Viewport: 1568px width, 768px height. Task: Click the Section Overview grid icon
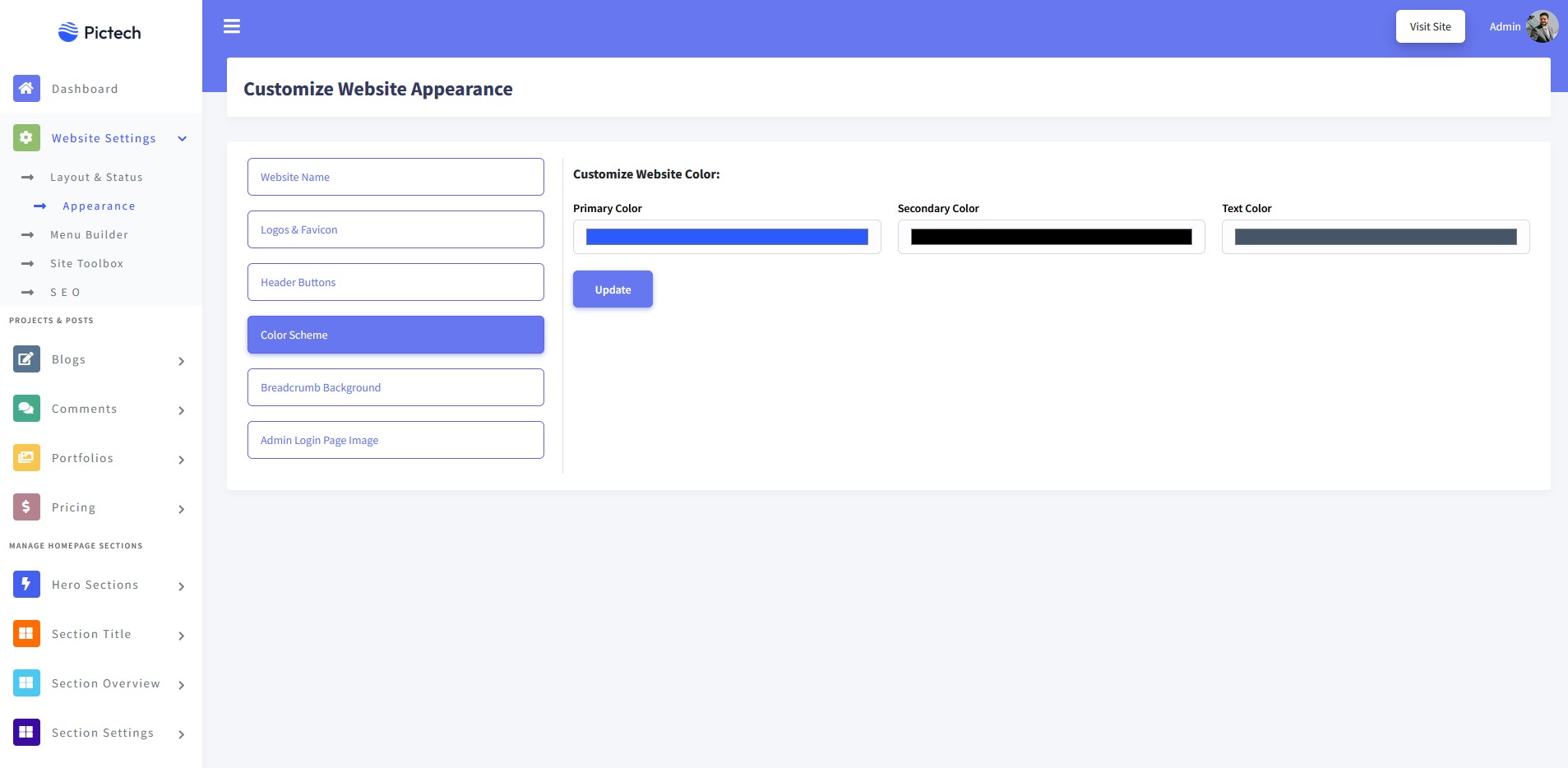[26, 682]
